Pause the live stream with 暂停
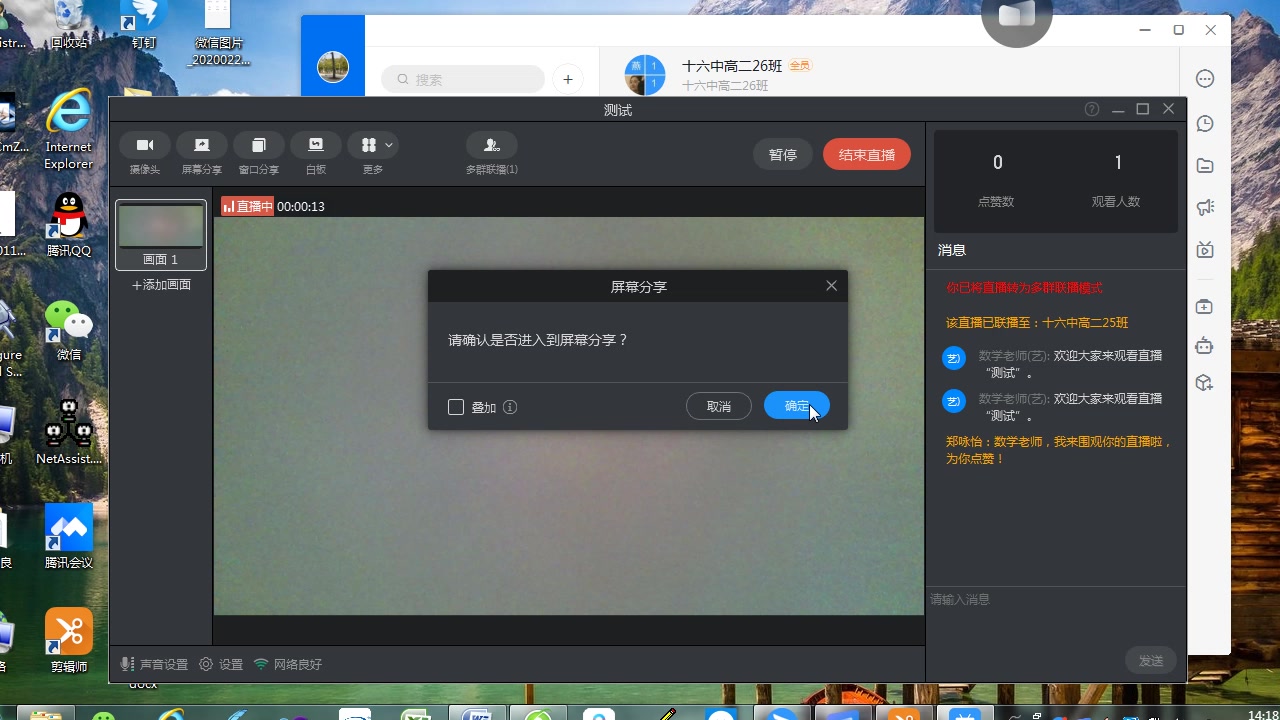 pyautogui.click(x=783, y=155)
